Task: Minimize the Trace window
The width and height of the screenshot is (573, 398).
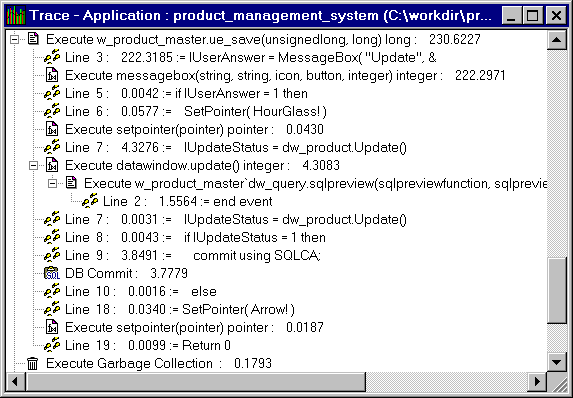Action: (512, 16)
